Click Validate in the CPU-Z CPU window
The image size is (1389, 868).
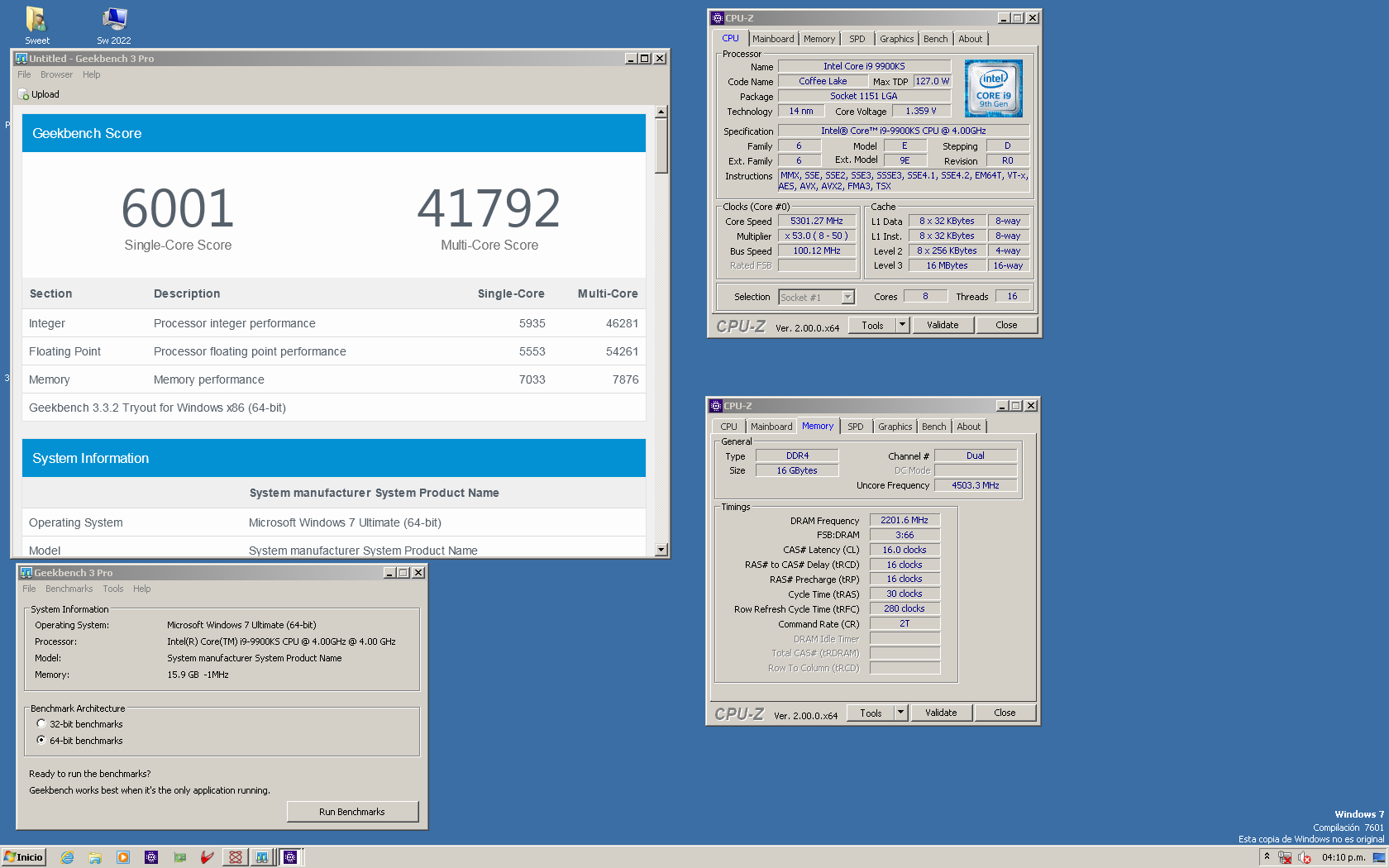pos(943,325)
